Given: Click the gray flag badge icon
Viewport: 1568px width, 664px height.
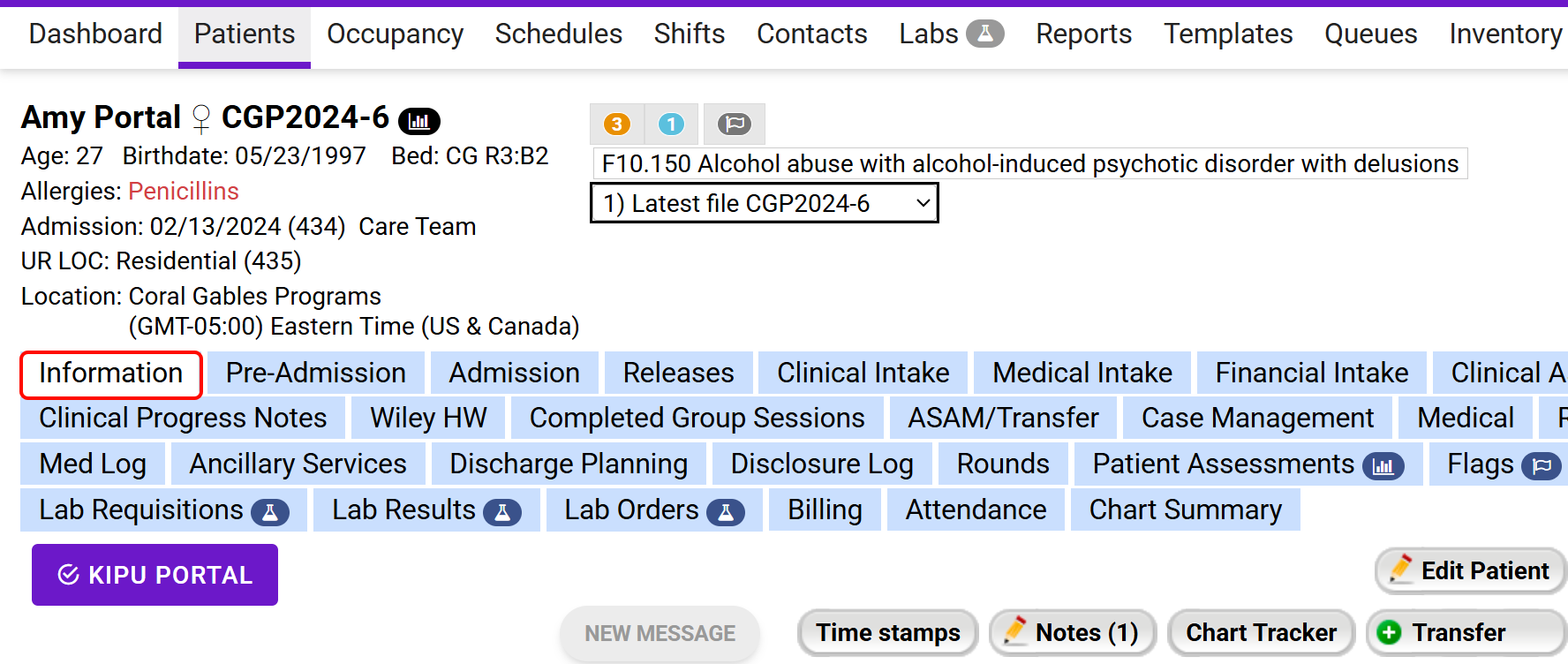Looking at the screenshot, I should [734, 124].
